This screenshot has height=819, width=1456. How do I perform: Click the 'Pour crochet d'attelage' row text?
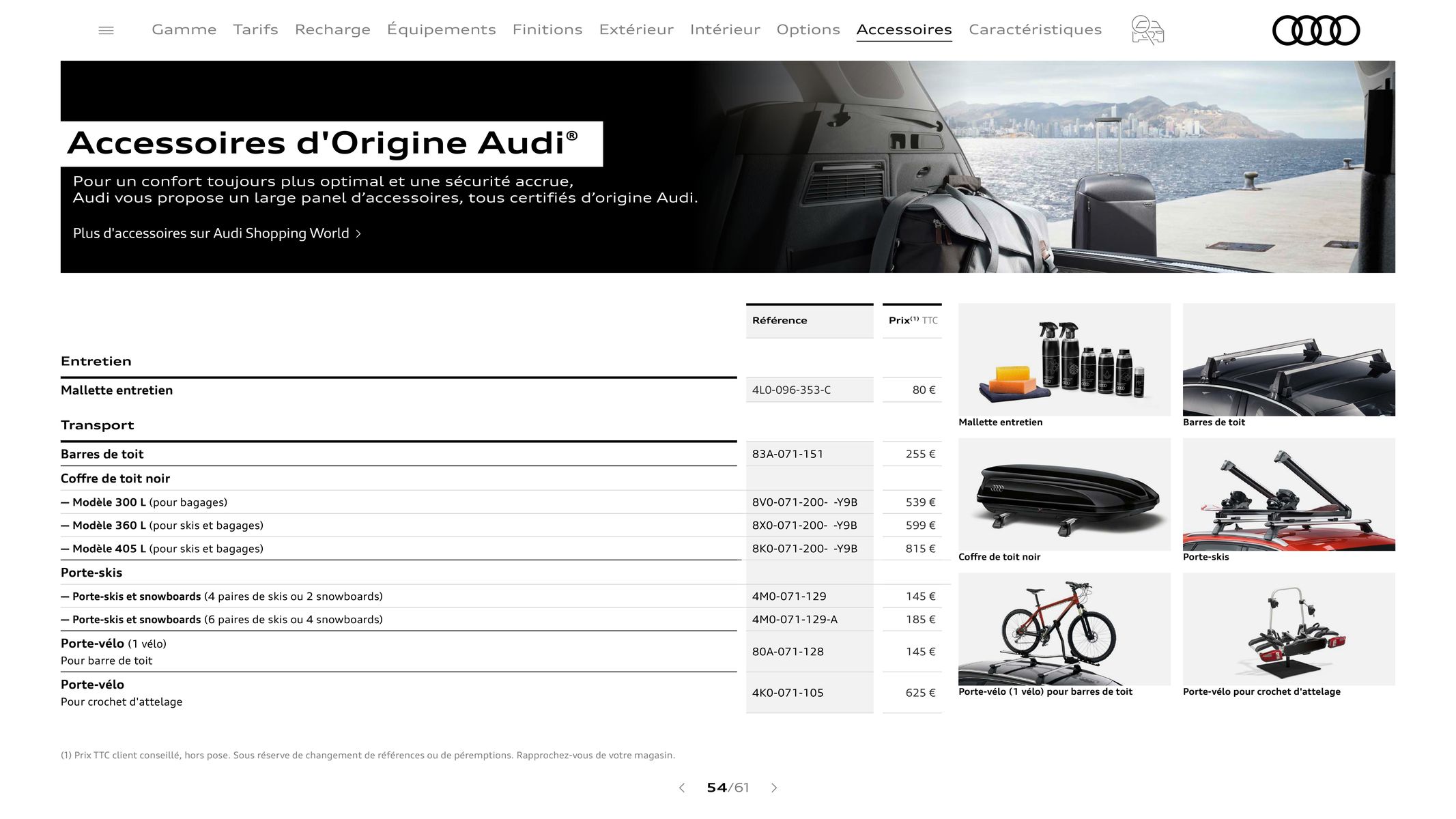122,702
